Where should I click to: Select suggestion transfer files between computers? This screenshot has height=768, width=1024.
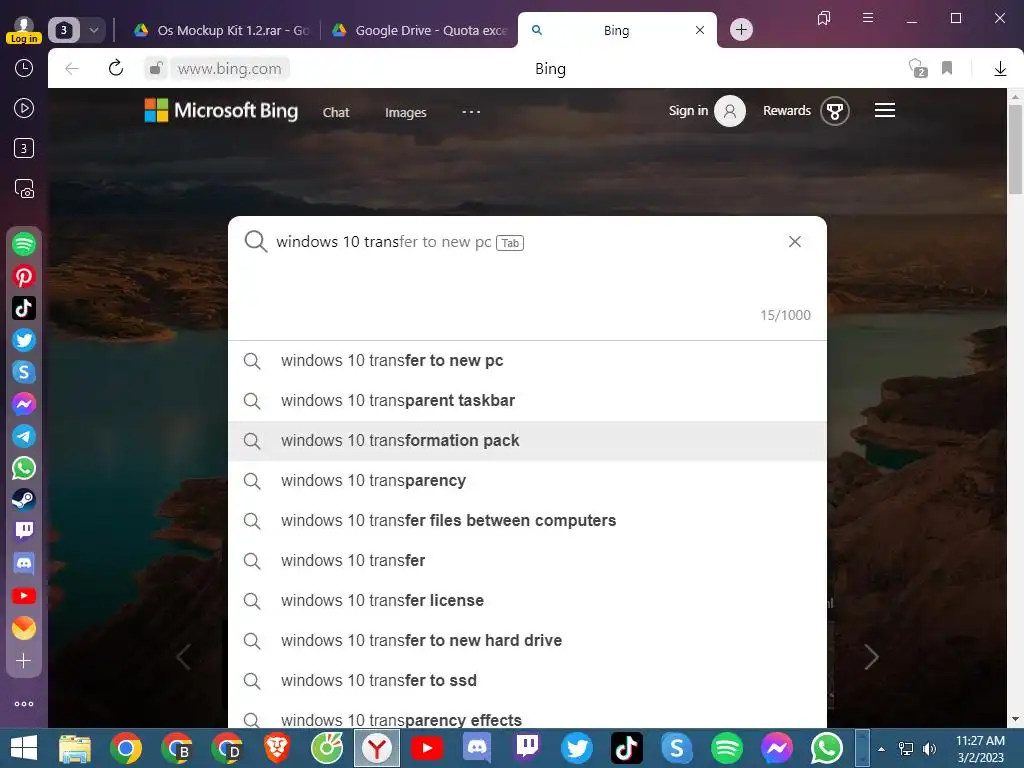coord(527,520)
